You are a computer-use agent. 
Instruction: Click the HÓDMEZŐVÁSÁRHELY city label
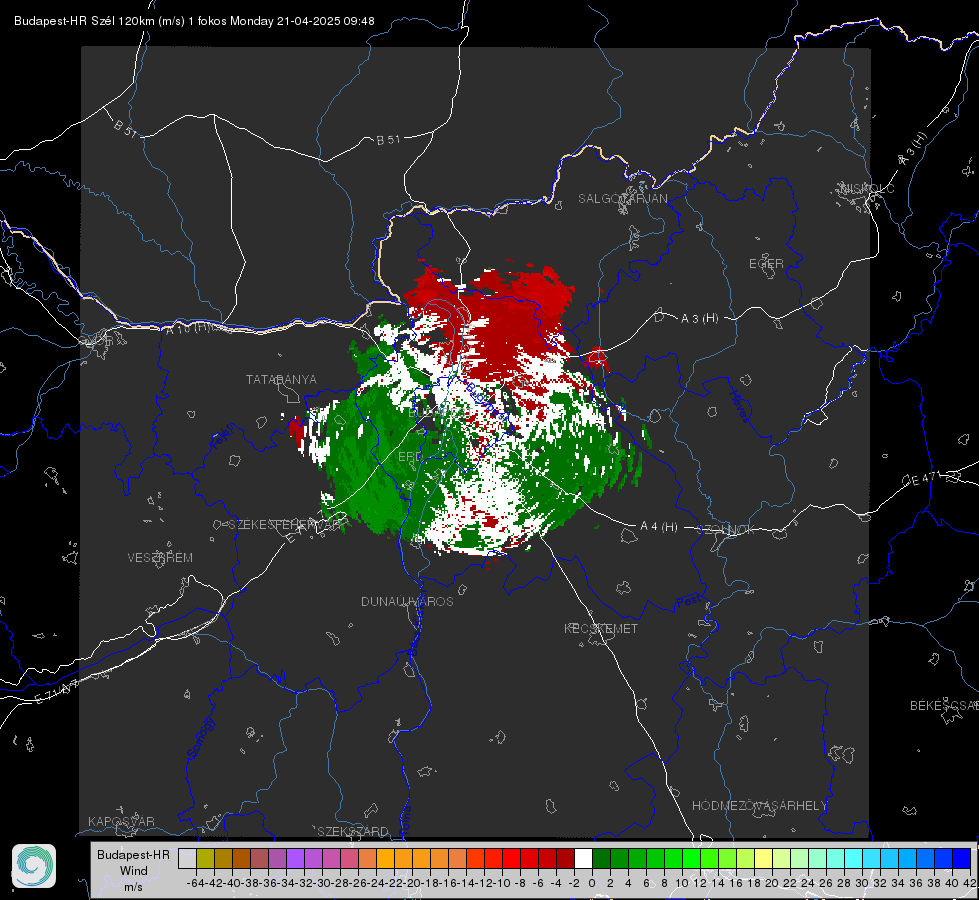click(x=759, y=805)
